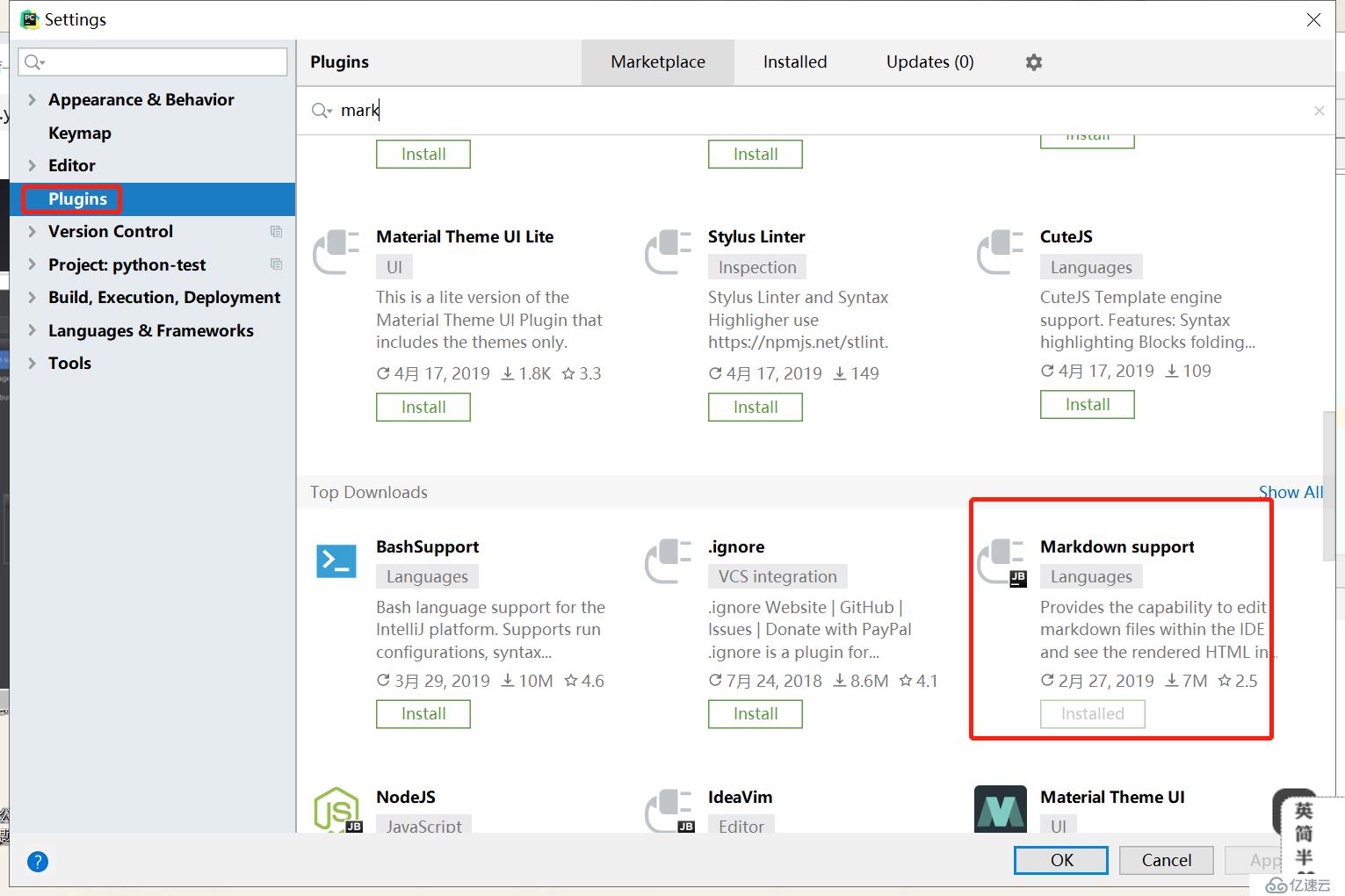Click the .ignore plugin icon

point(669,561)
